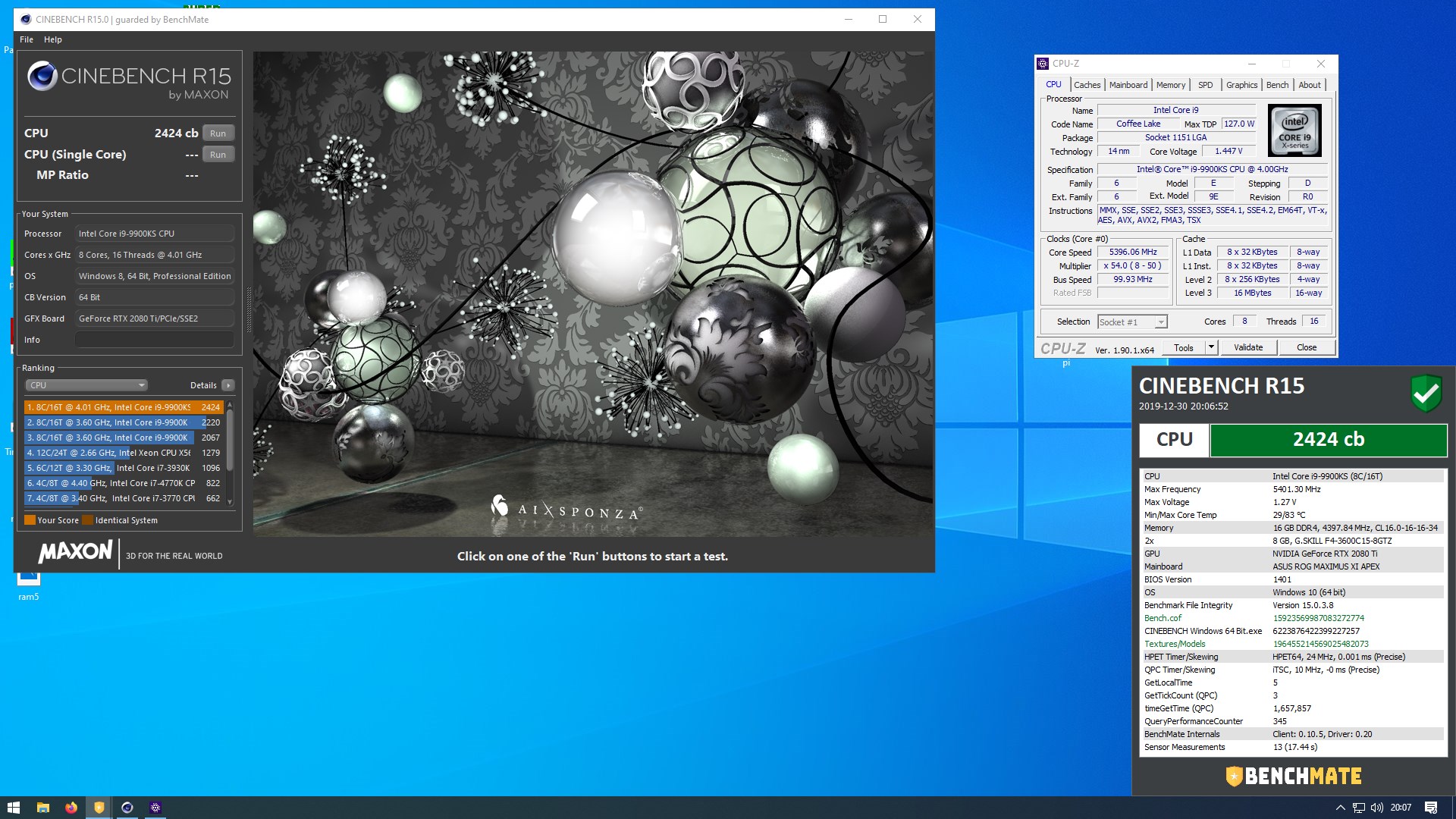Click the Info input field in Your System
Viewport: 1456px width, 819px height.
(x=154, y=340)
